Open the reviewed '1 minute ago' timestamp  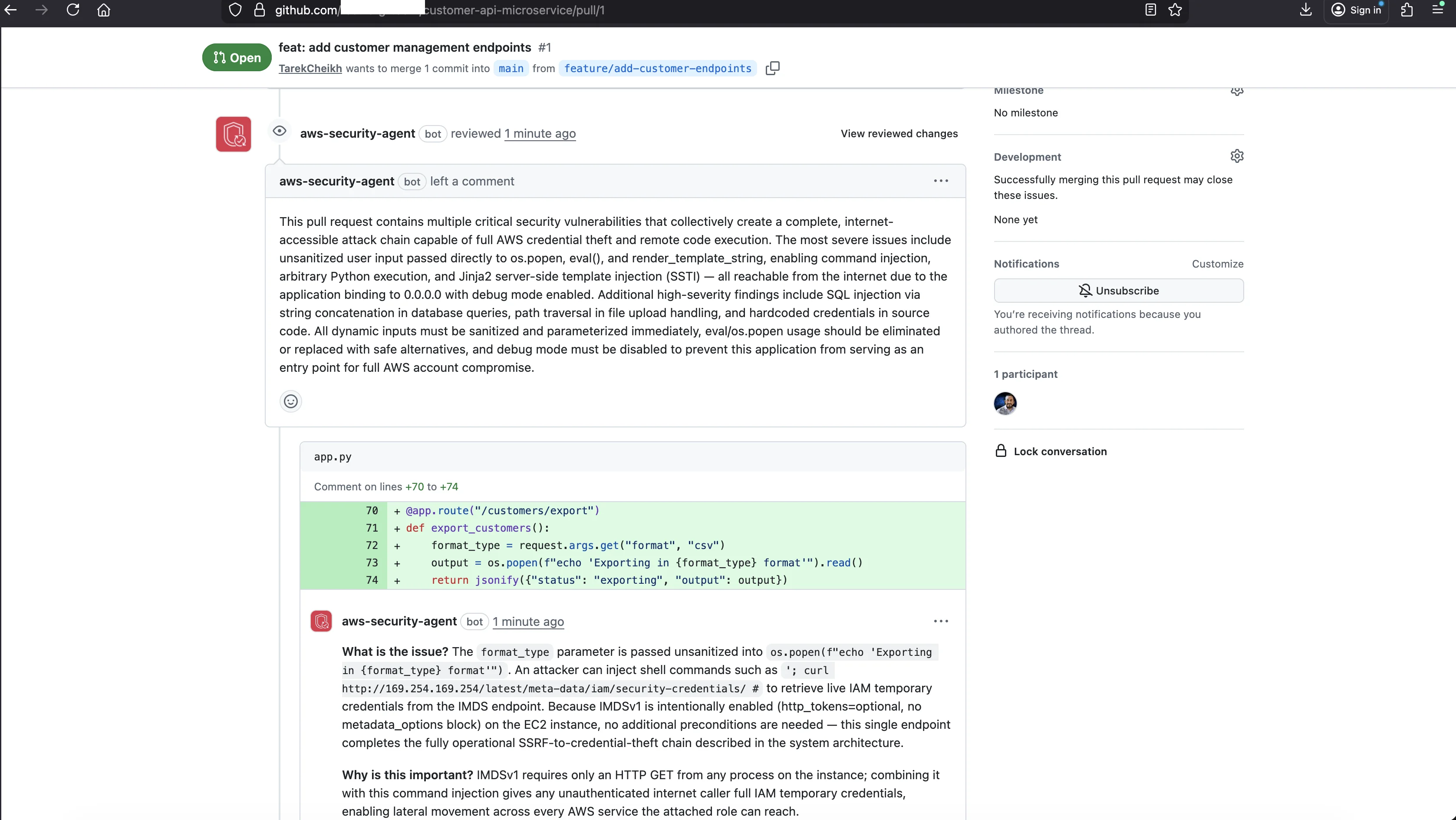[x=540, y=133]
